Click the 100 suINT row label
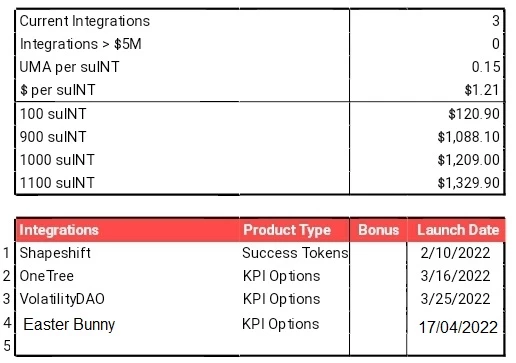The height and width of the screenshot is (363, 516). [x=182, y=114]
